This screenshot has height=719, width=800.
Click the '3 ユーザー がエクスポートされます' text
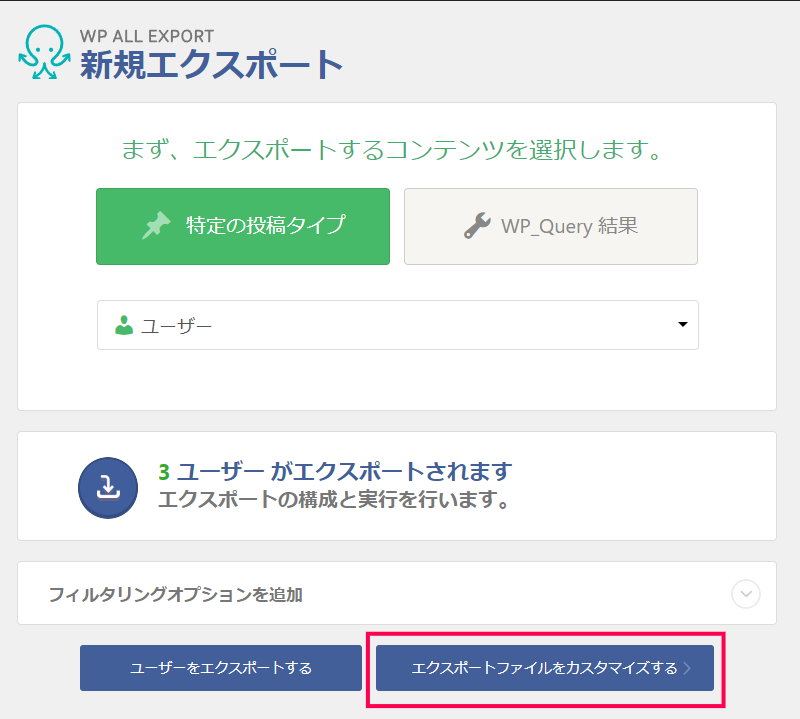tap(335, 472)
